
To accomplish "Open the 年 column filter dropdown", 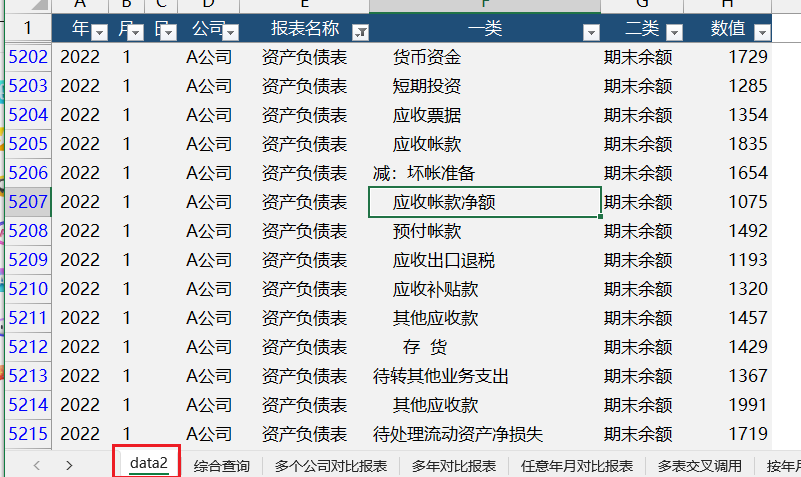I will tap(99, 33).
